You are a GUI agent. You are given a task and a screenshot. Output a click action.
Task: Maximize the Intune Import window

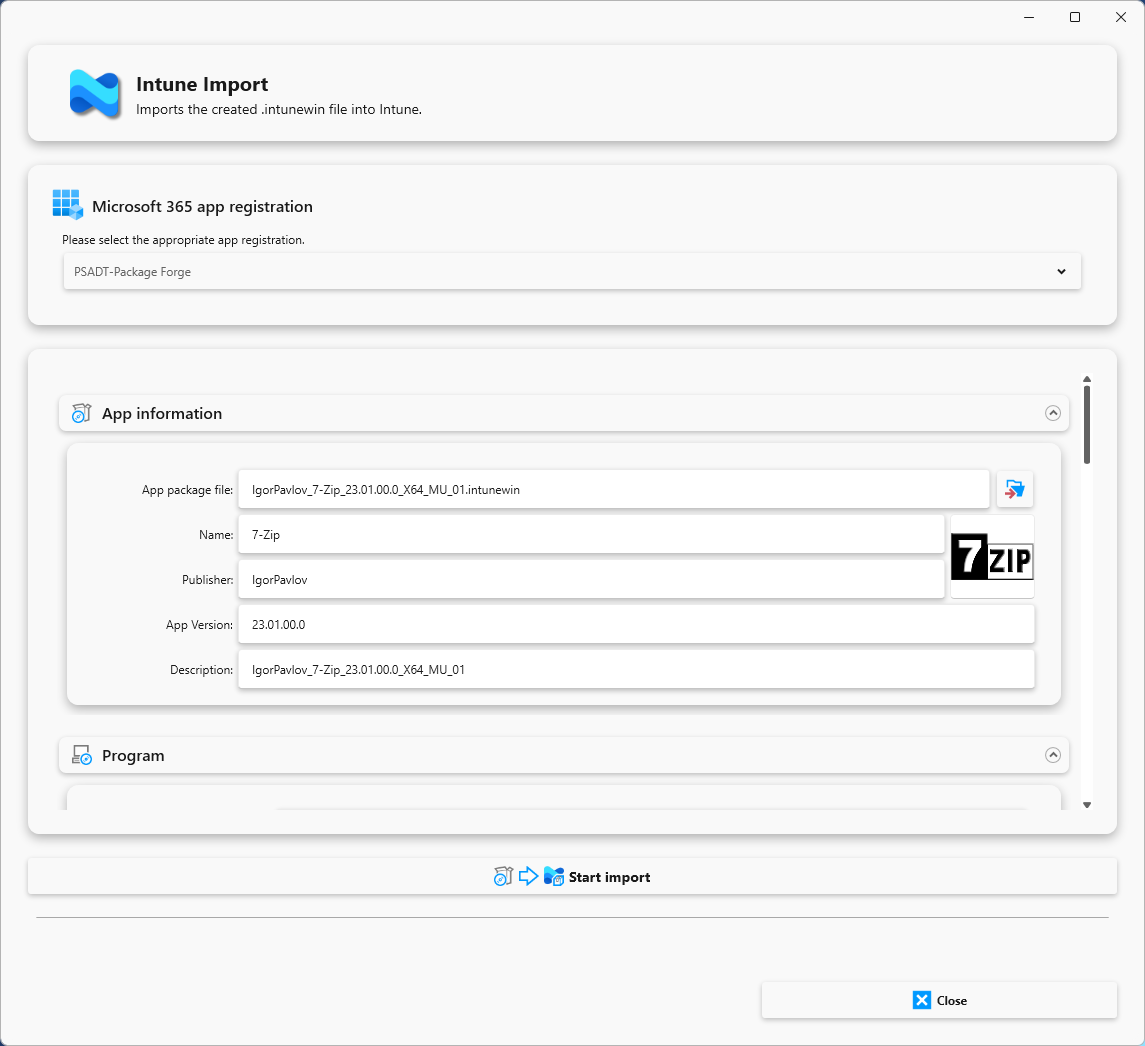pos(1075,17)
